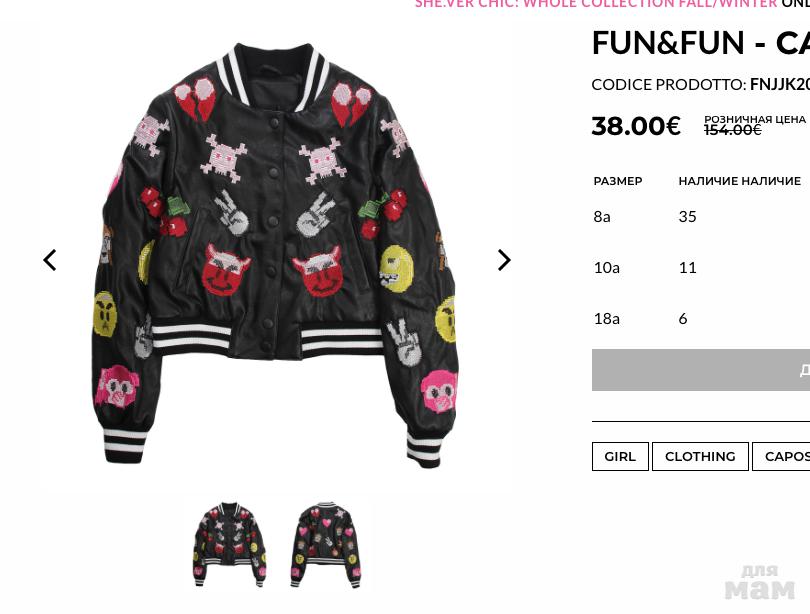Click the FUN&FUN product title
The width and height of the screenshot is (810, 614).
click(x=700, y=43)
